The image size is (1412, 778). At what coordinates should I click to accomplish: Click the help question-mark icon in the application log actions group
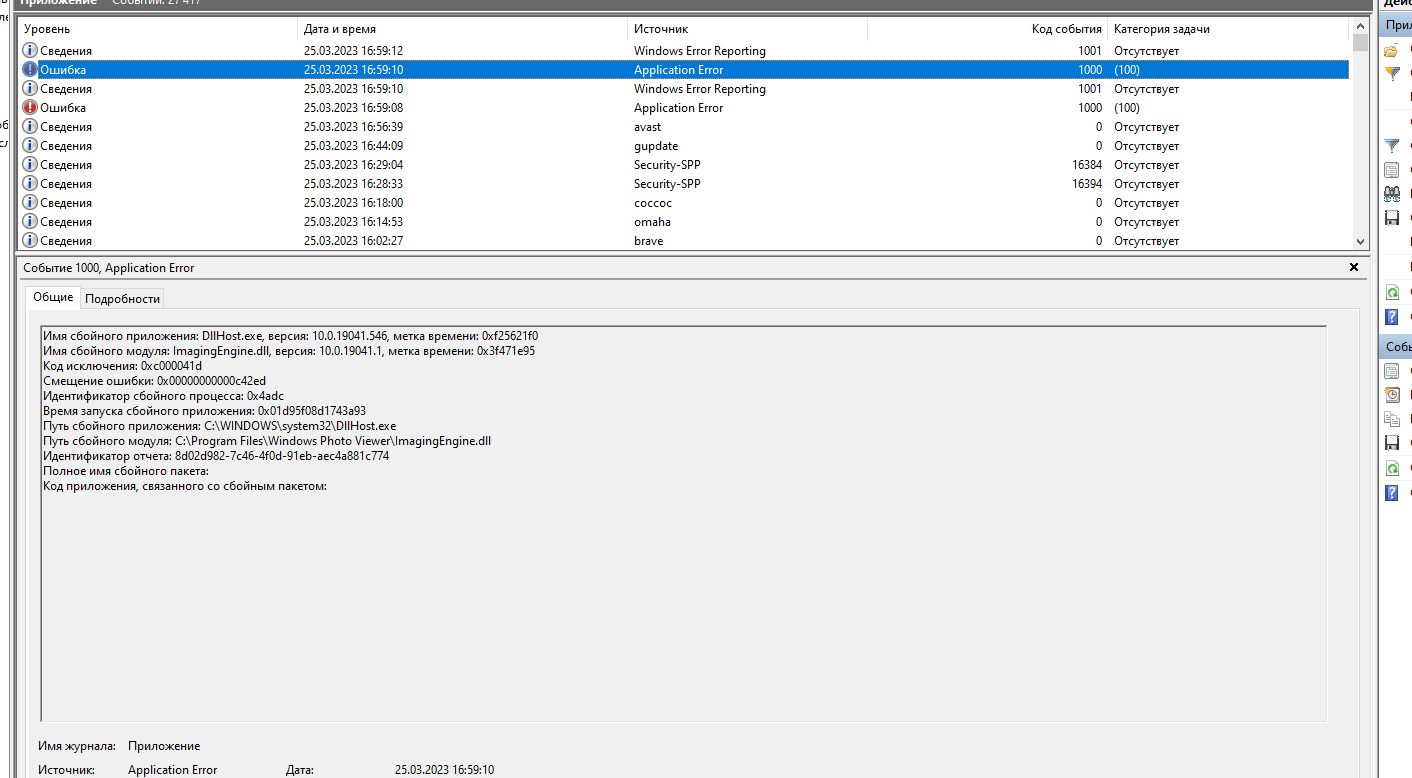coord(1391,316)
